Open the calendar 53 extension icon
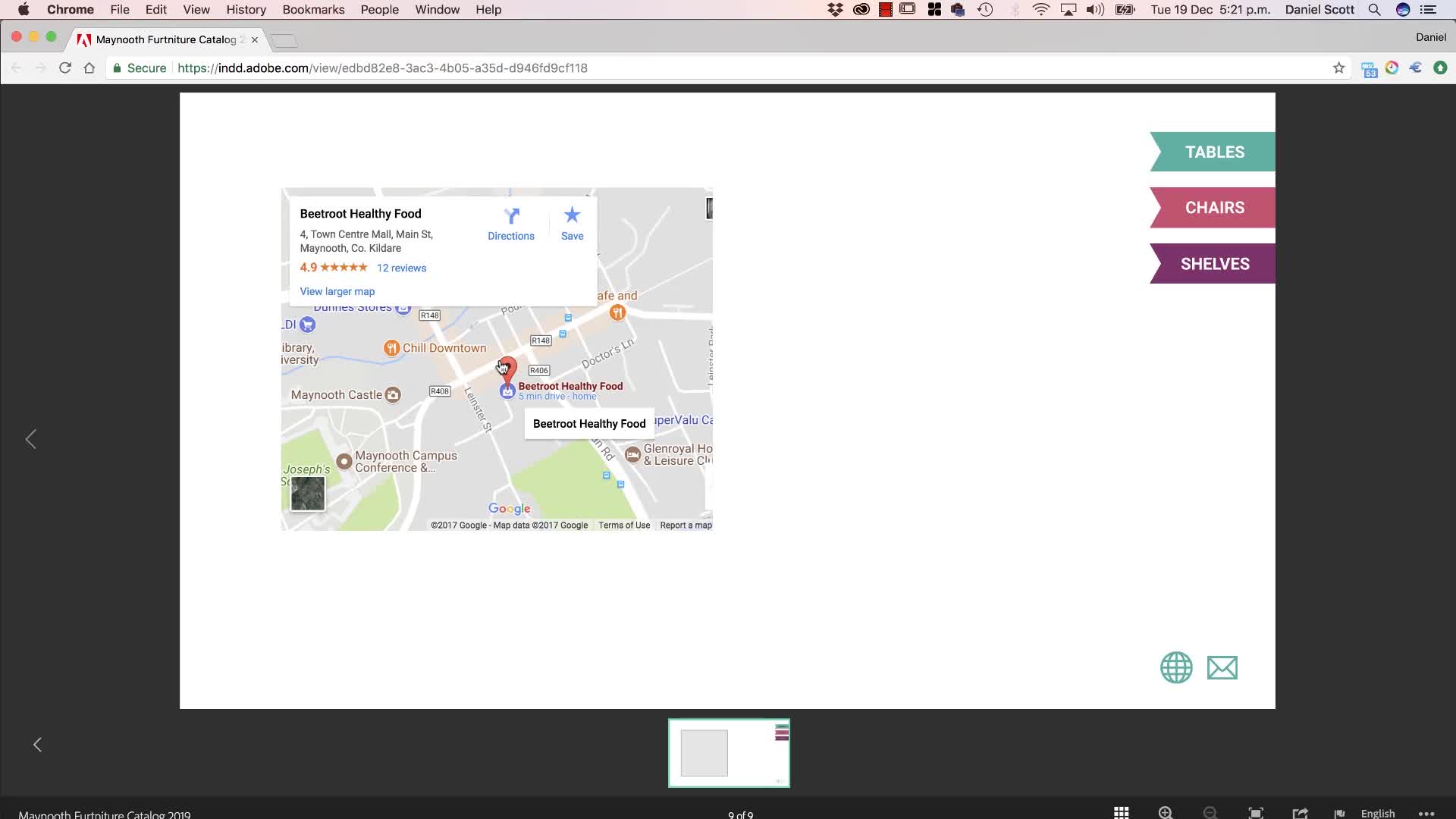 (1369, 68)
